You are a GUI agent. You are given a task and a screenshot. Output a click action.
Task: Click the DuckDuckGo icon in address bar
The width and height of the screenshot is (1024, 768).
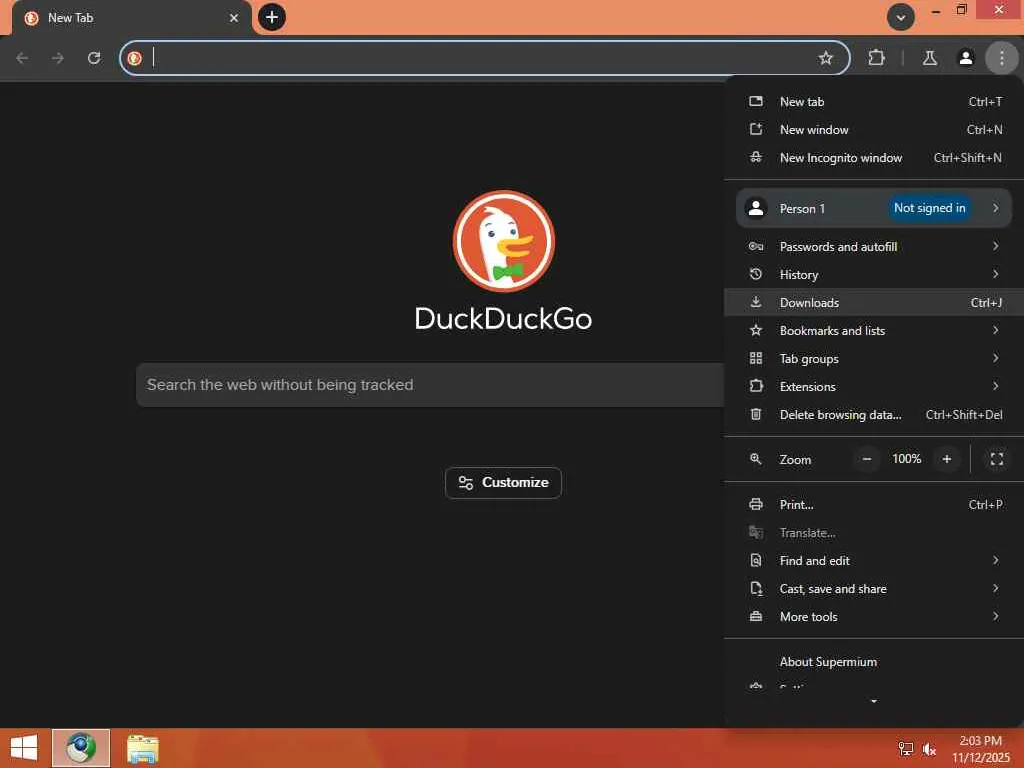[135, 58]
